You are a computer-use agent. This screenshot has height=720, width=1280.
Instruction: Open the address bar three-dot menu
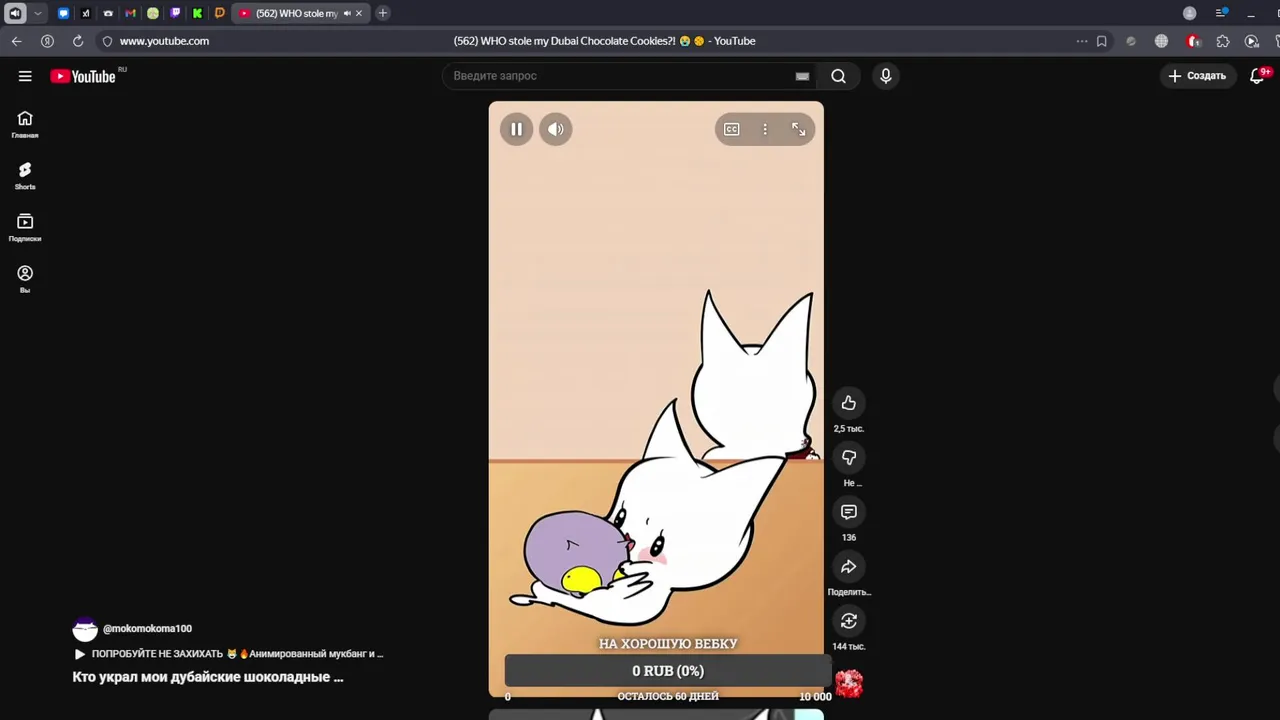(1081, 41)
